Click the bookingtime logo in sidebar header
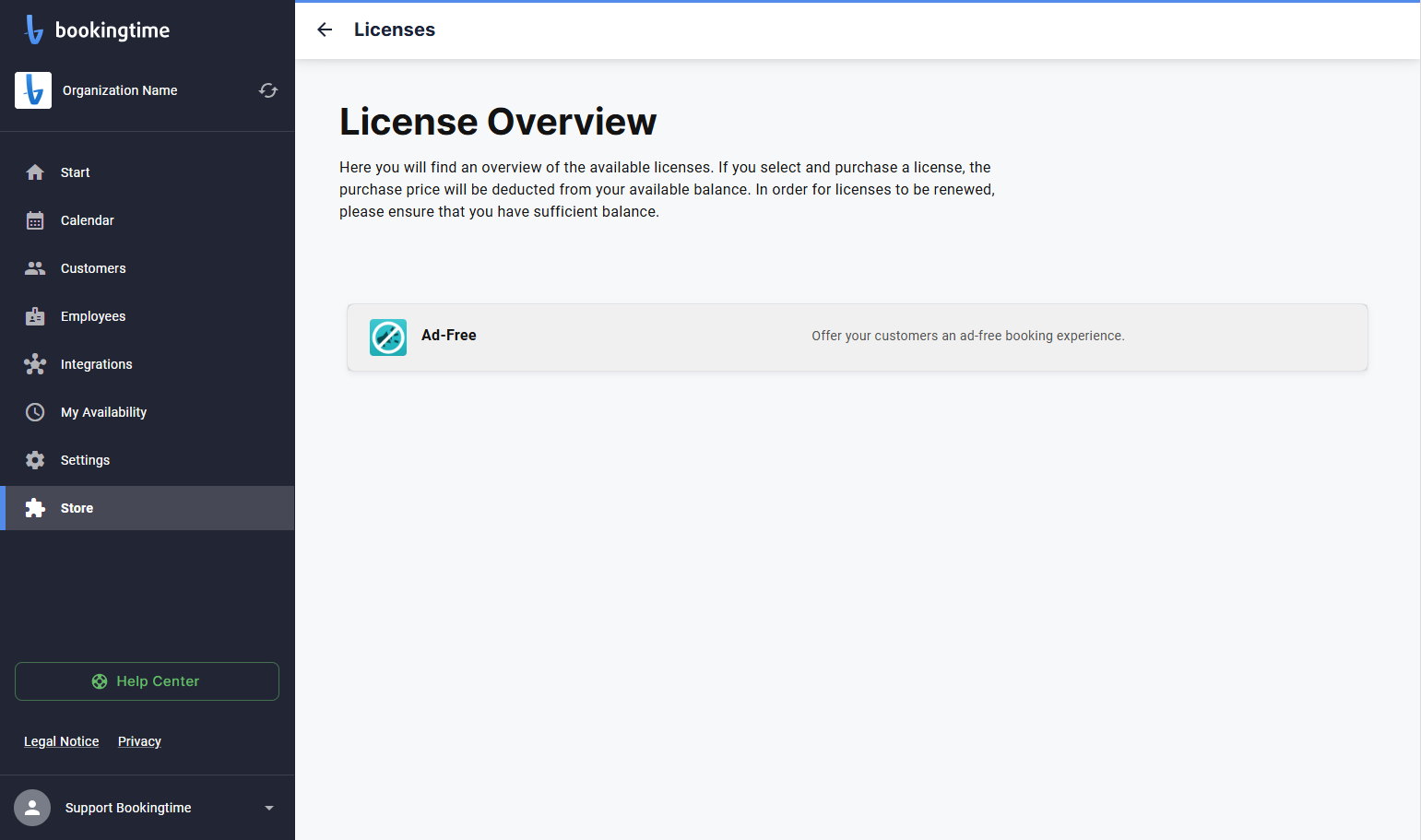Image resolution: width=1421 pixels, height=840 pixels. [98, 30]
